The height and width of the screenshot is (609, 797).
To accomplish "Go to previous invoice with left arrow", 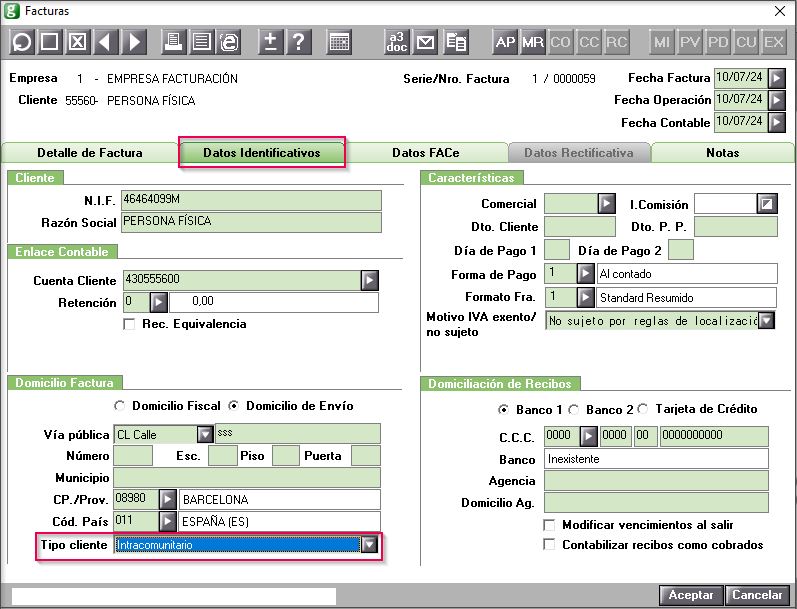I will [x=106, y=42].
